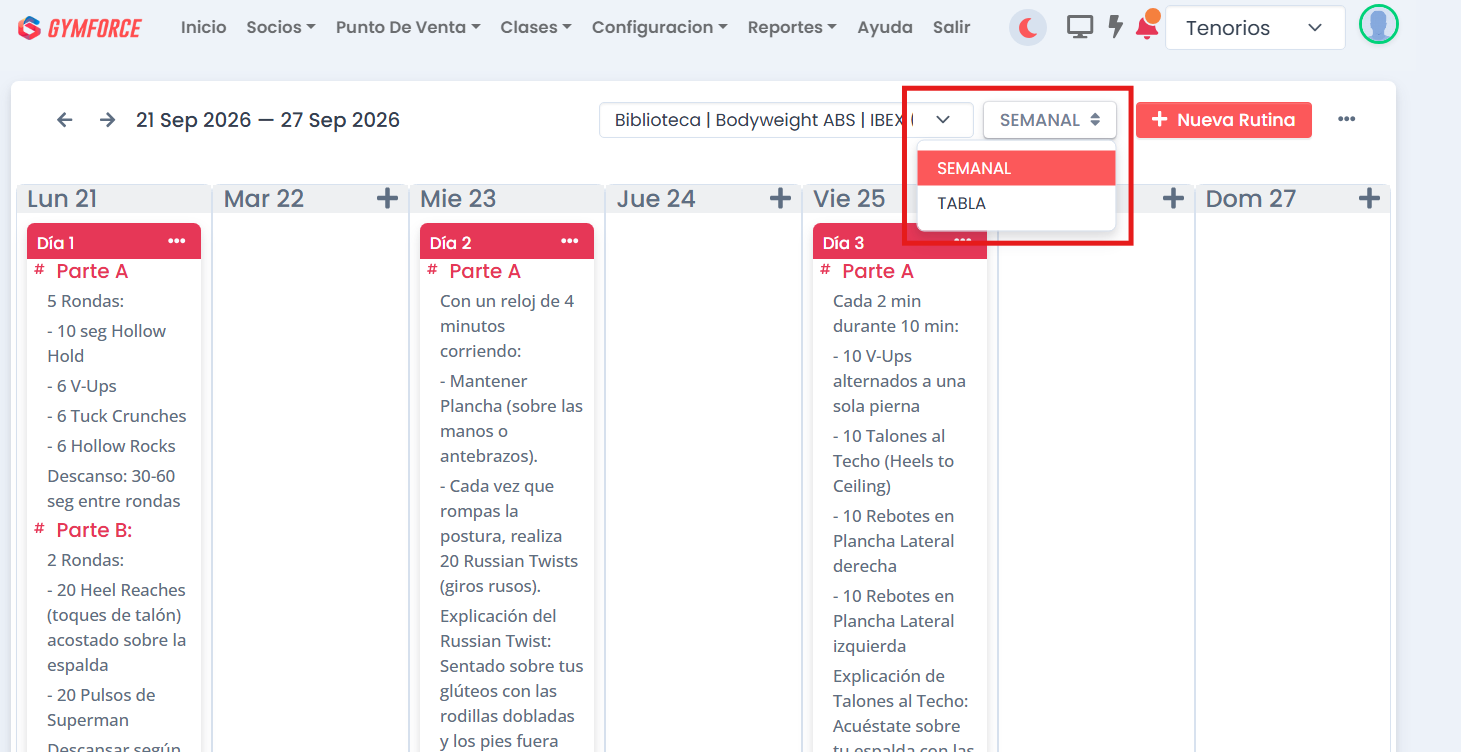Add a routine on Jue 24
The width and height of the screenshot is (1461, 752).
[780, 199]
